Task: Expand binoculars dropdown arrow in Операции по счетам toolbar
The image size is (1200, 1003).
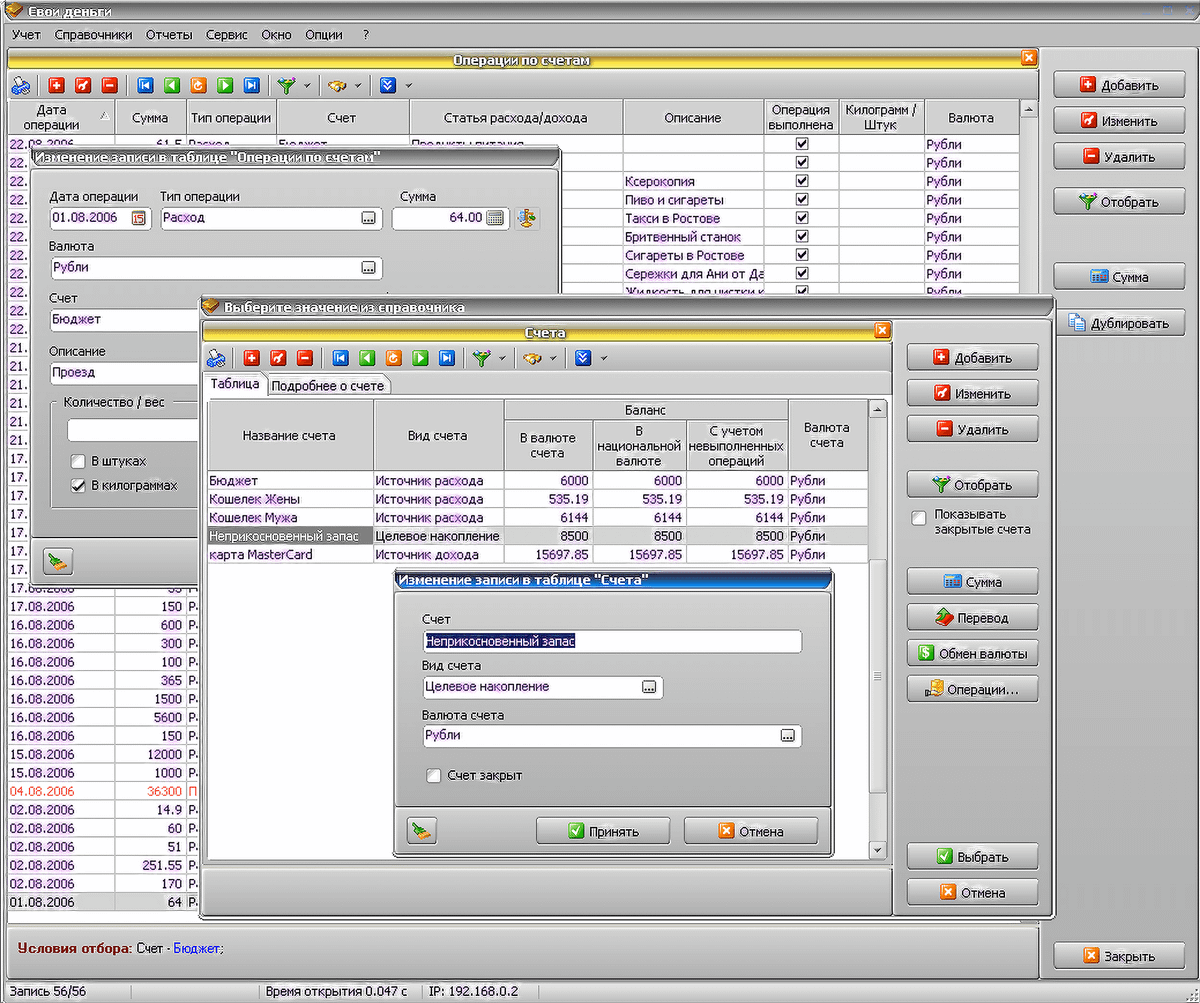Action: [358, 86]
